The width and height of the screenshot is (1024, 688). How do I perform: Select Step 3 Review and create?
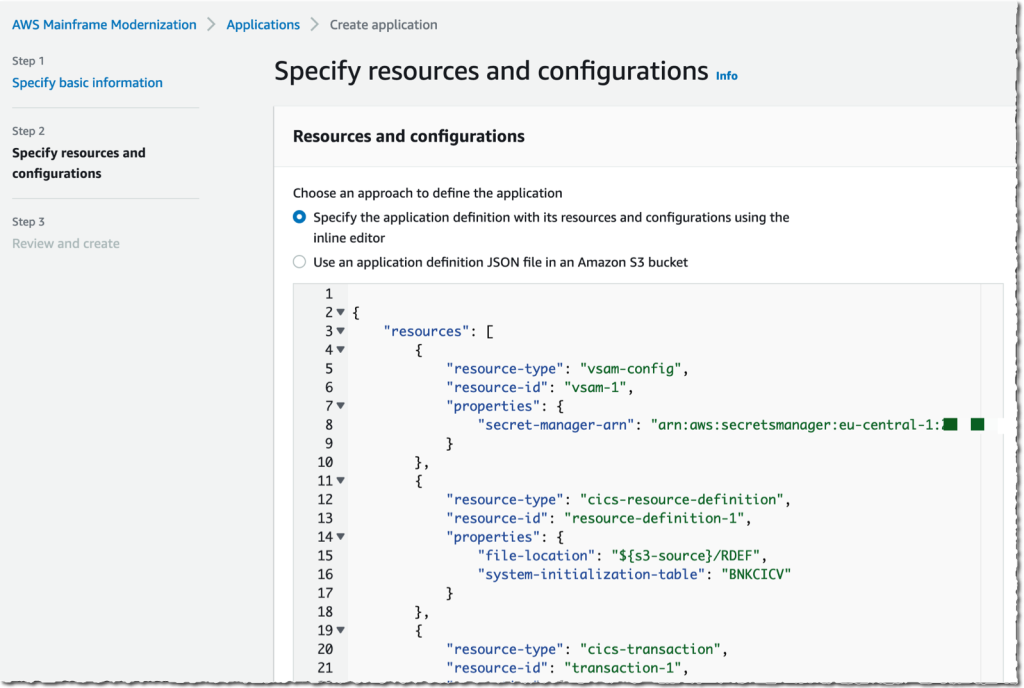65,243
